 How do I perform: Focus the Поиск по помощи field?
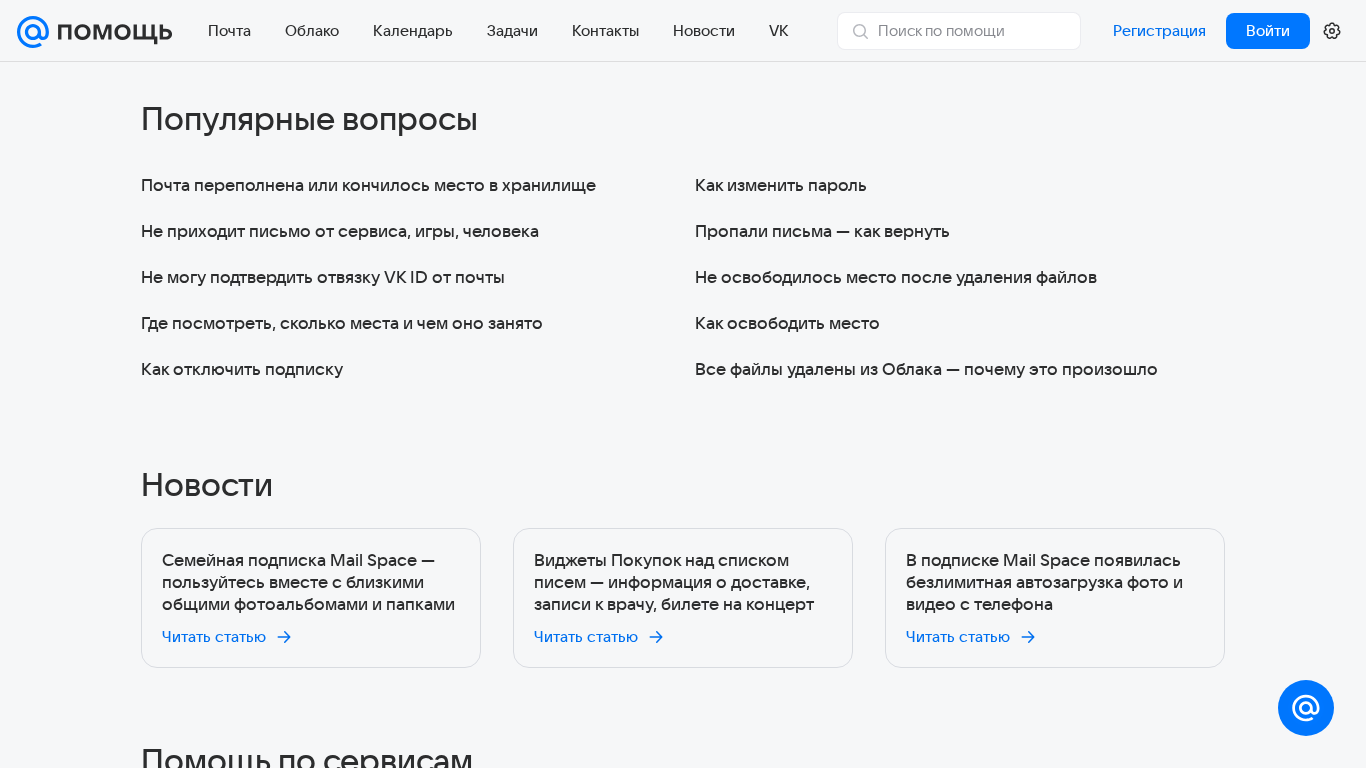point(970,31)
